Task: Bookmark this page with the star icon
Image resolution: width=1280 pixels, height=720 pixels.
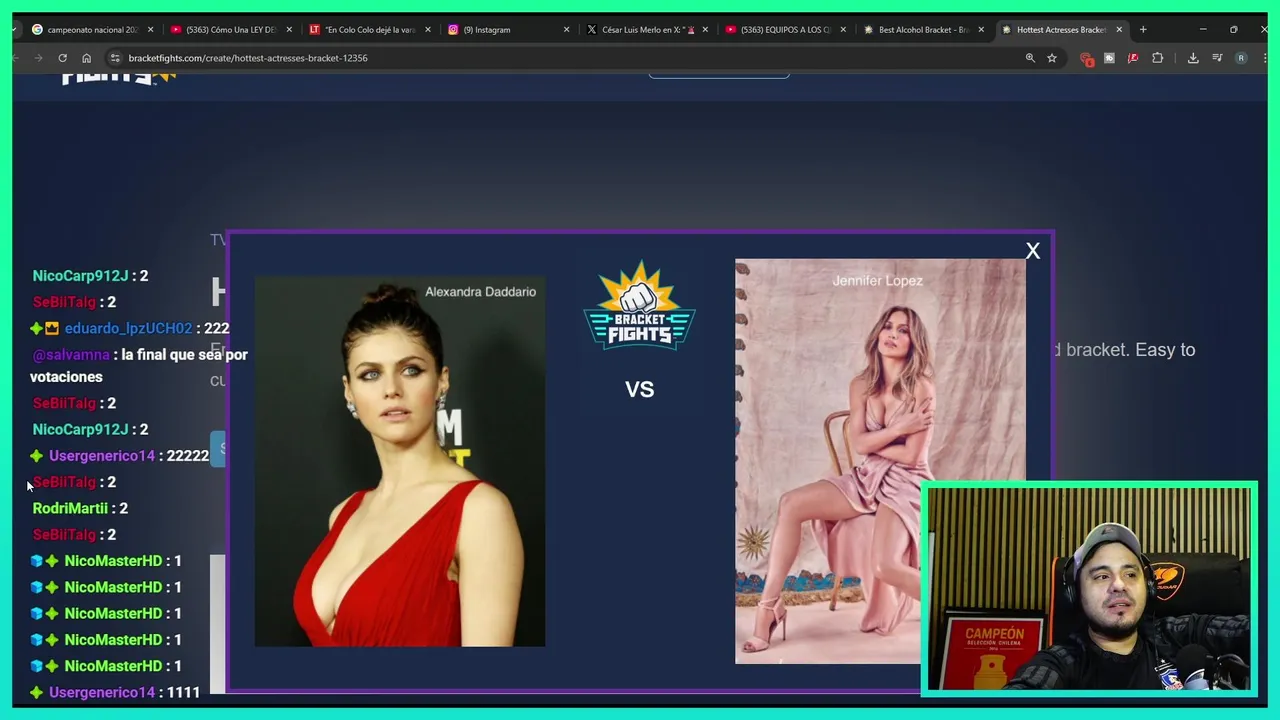Action: click(x=1052, y=58)
